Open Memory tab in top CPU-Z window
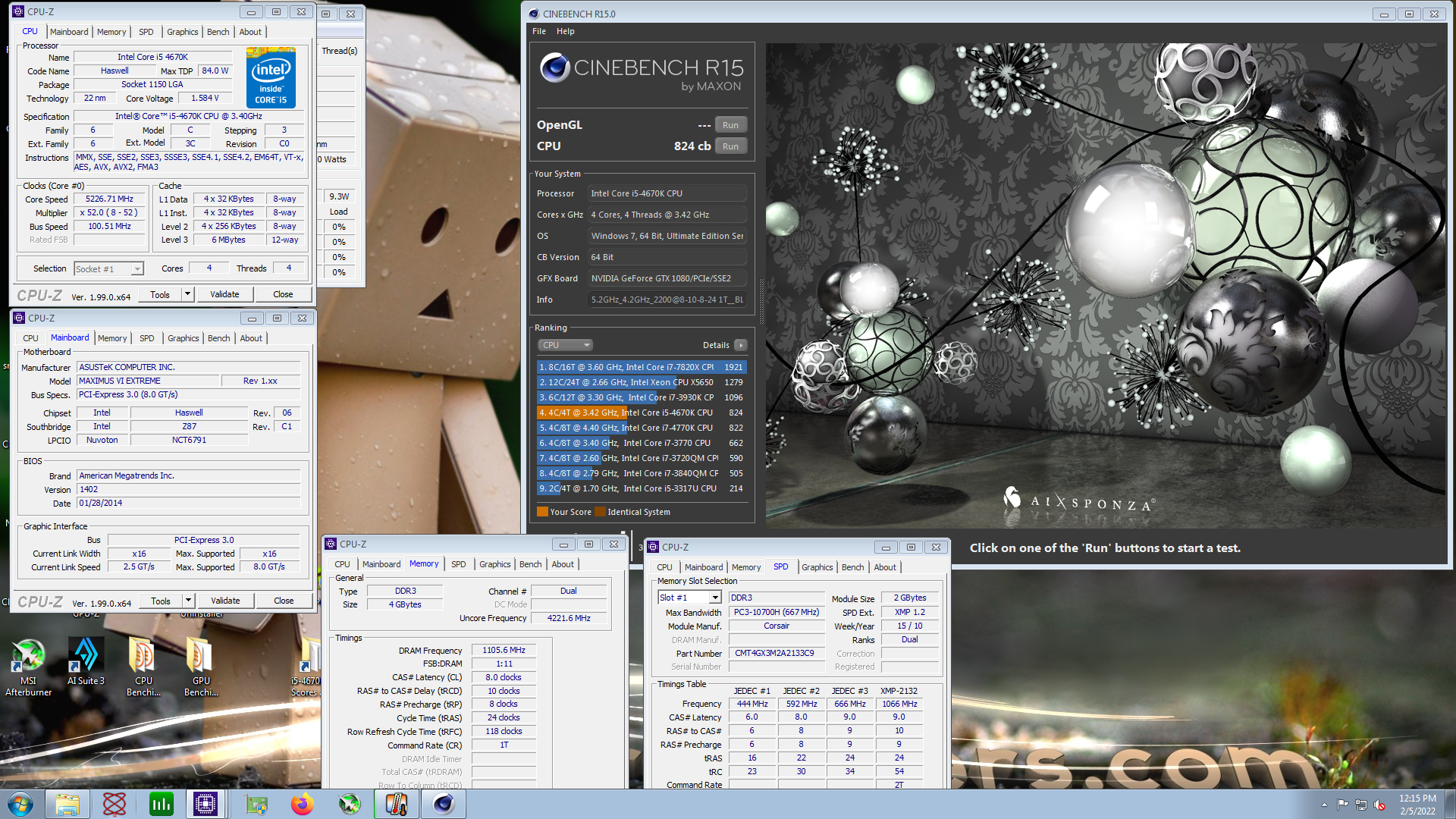Viewport: 1456px width, 819px height. [111, 32]
